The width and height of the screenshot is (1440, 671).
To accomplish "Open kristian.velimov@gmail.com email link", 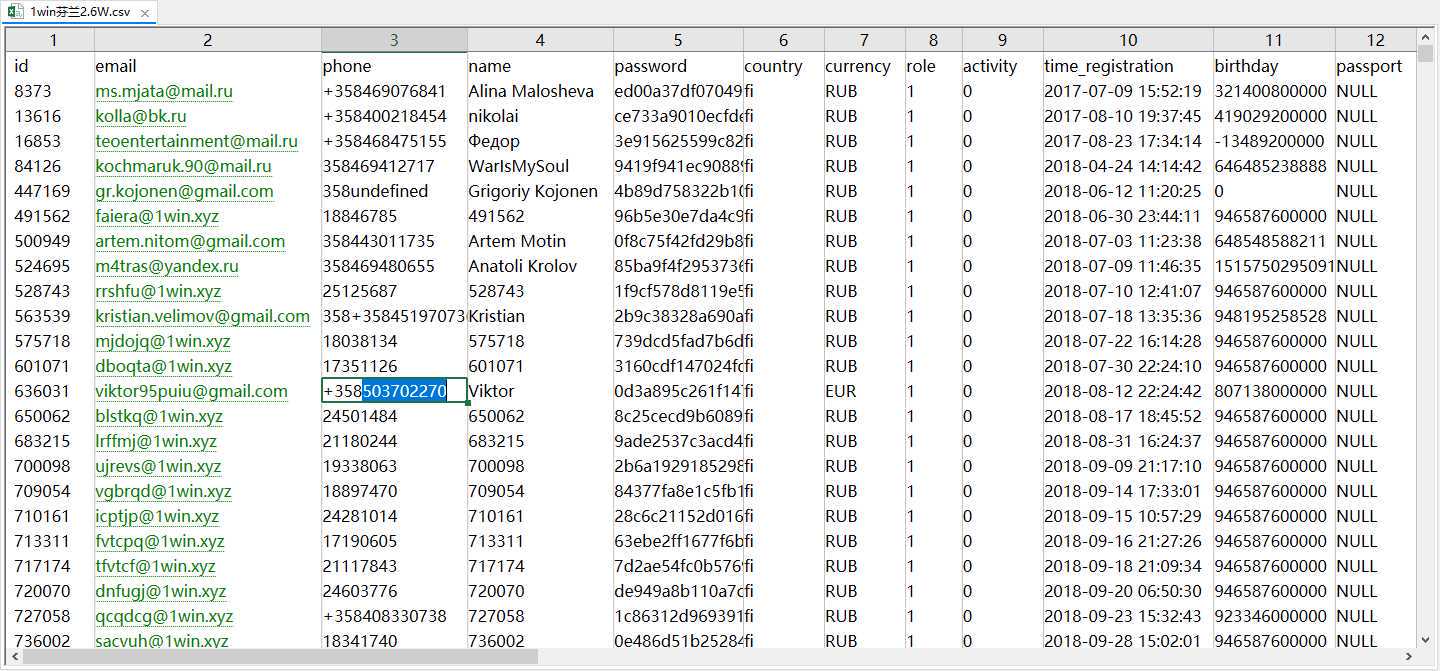I will click(203, 316).
